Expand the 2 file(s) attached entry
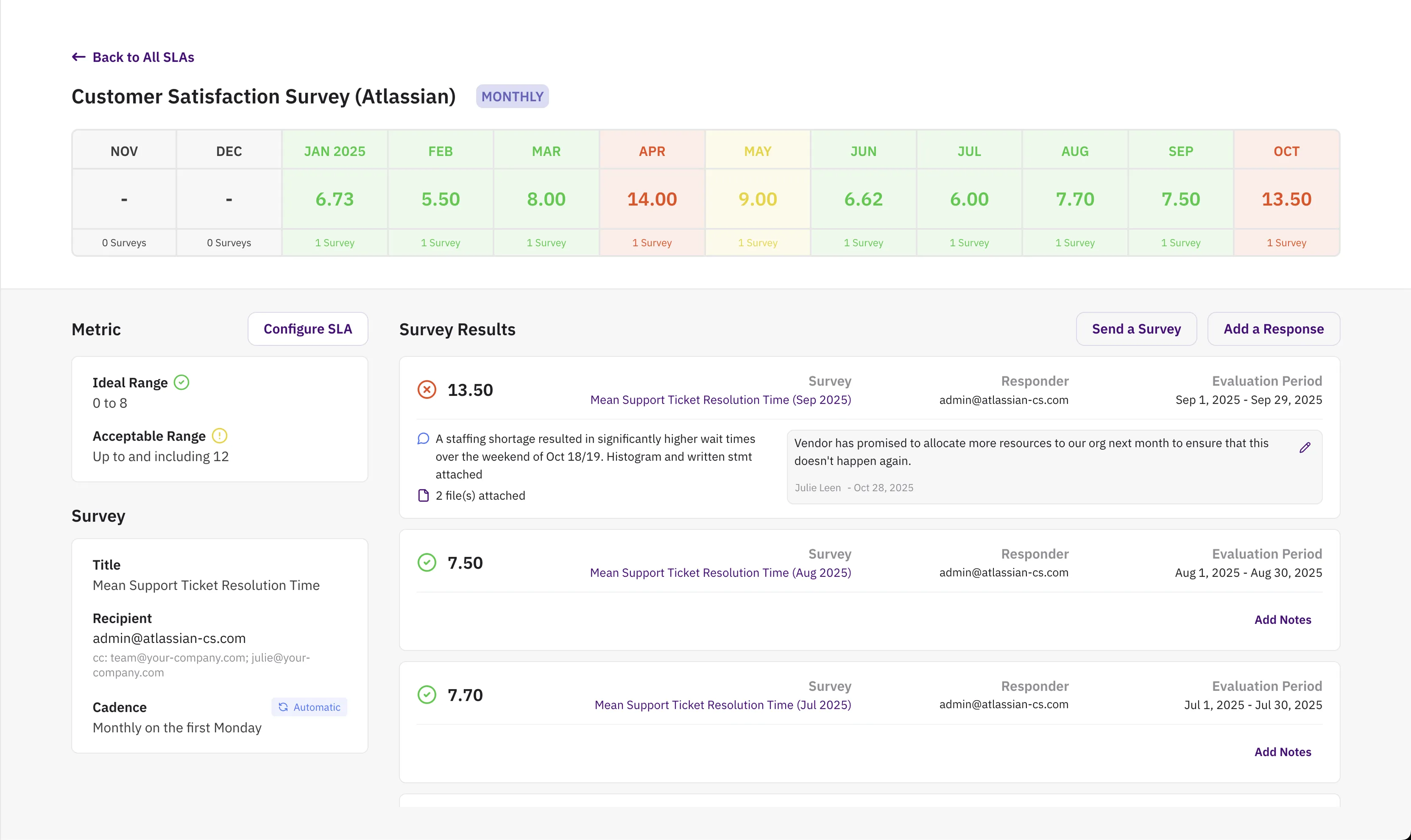Image resolution: width=1411 pixels, height=840 pixels. pos(479,495)
